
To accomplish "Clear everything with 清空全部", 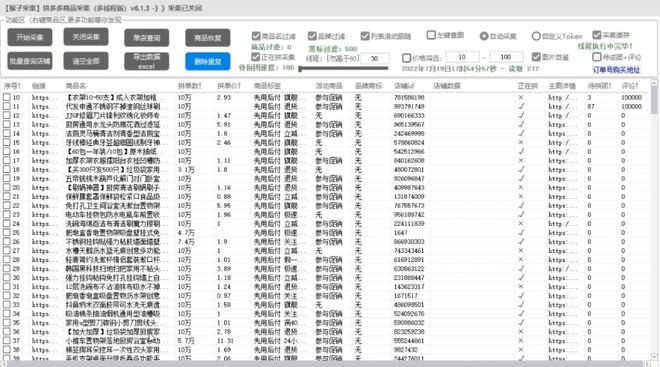I will click(x=86, y=61).
